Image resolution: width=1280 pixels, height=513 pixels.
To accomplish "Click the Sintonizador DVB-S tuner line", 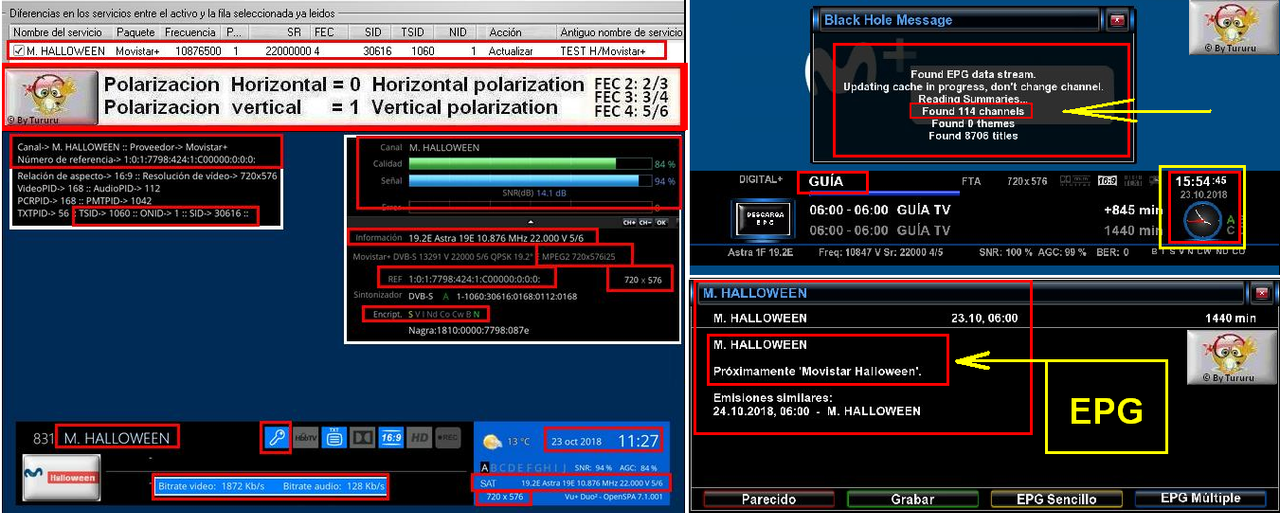I will (464, 297).
